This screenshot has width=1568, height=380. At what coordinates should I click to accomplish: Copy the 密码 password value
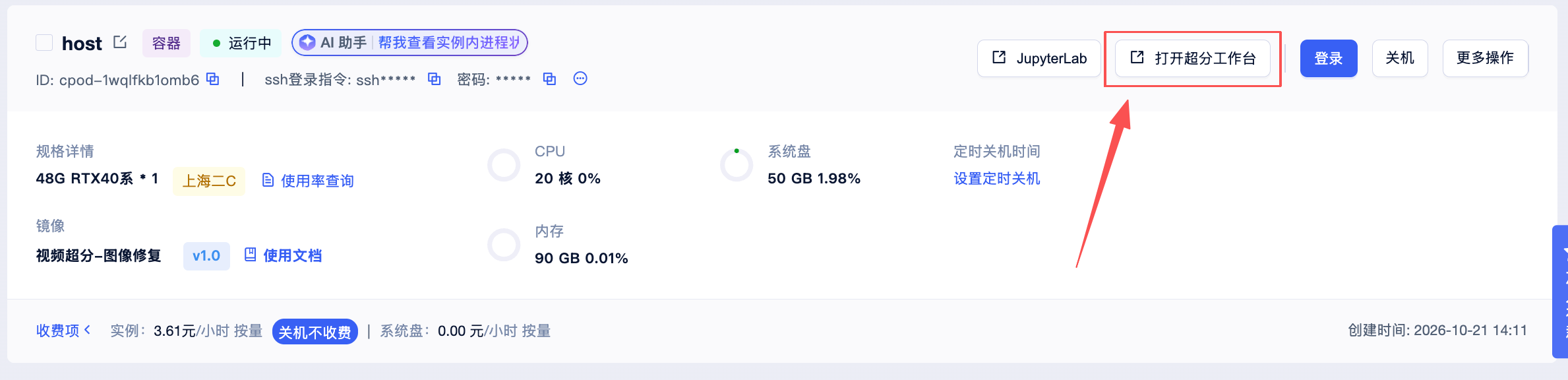pyautogui.click(x=549, y=79)
